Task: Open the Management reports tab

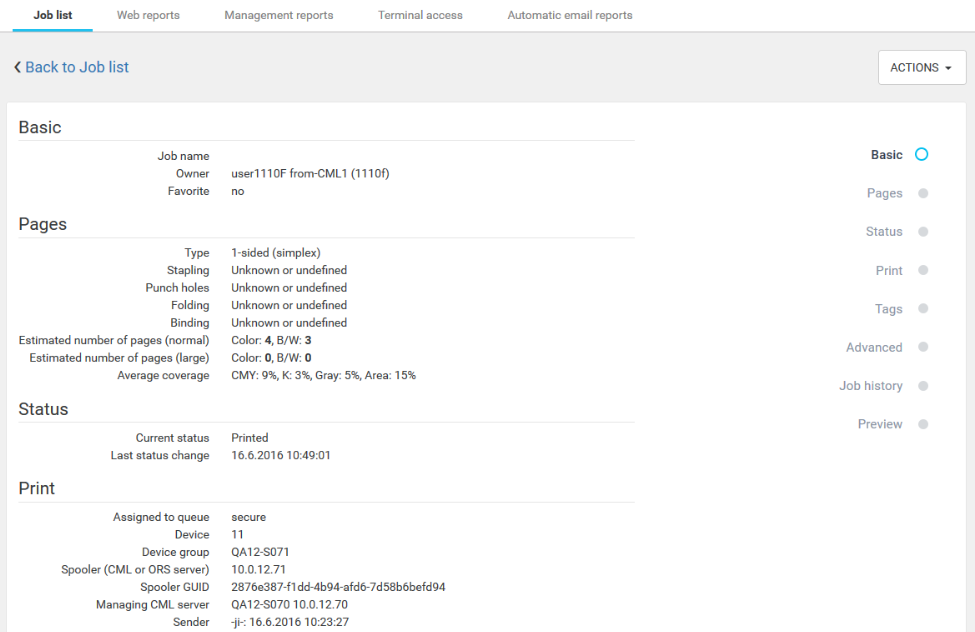Action: [279, 15]
